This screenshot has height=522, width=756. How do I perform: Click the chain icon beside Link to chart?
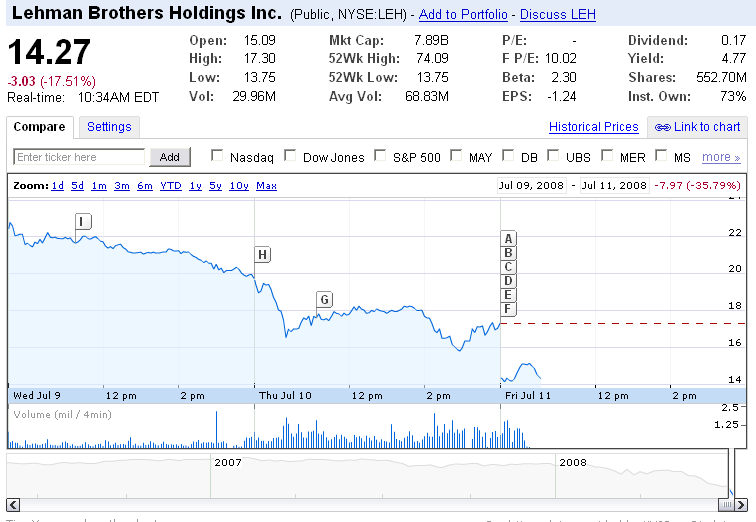point(662,127)
